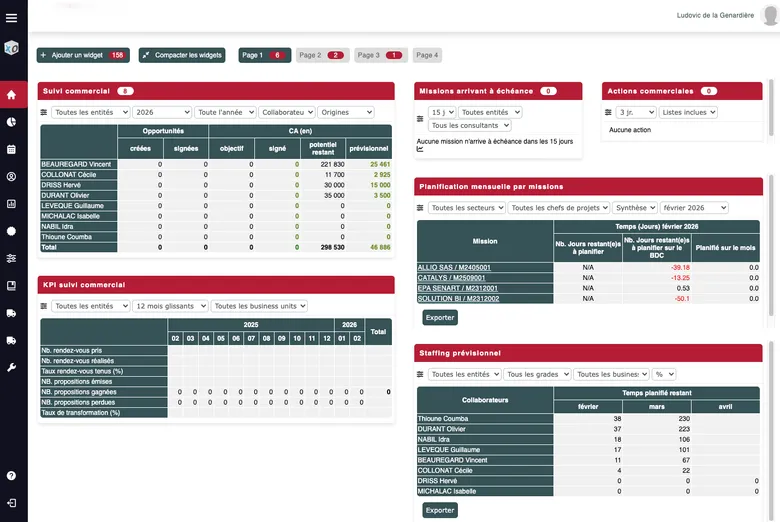Click Exporter under Staffing prévisionnel table
This screenshot has width=780, height=522.
click(x=440, y=509)
